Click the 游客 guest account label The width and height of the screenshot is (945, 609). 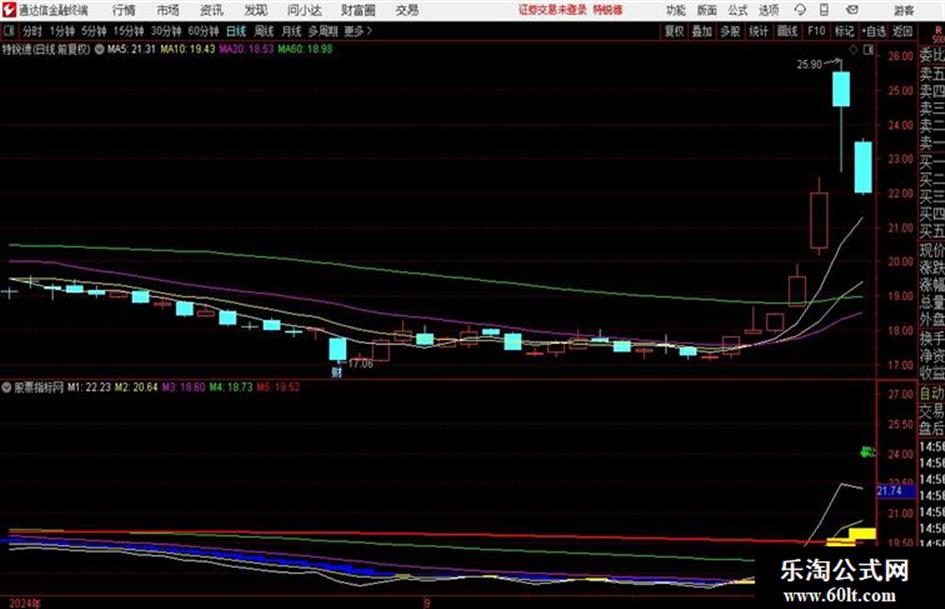903,10
